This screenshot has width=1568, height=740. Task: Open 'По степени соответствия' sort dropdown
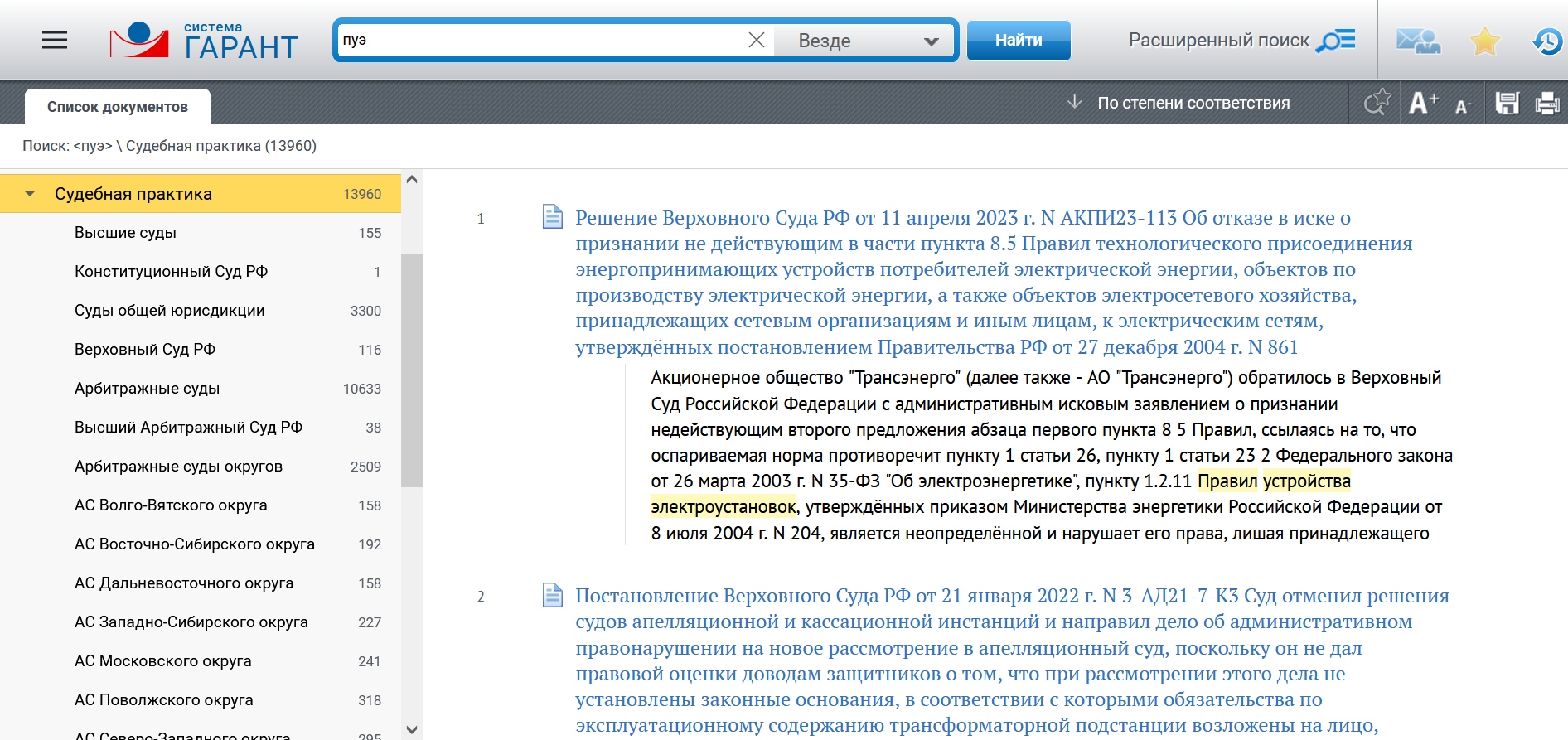[x=1193, y=103]
